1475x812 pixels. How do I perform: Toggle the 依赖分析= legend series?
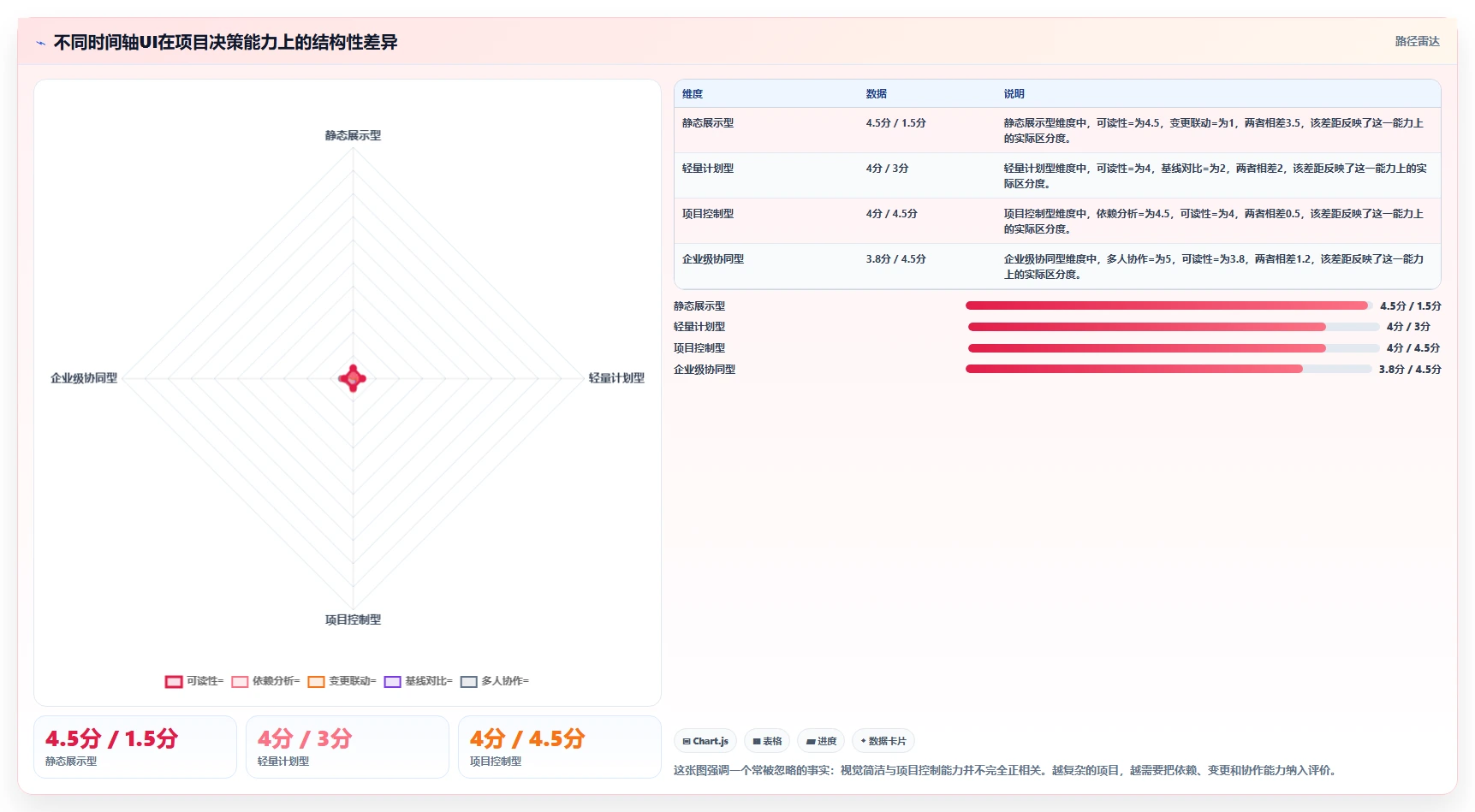click(266, 681)
